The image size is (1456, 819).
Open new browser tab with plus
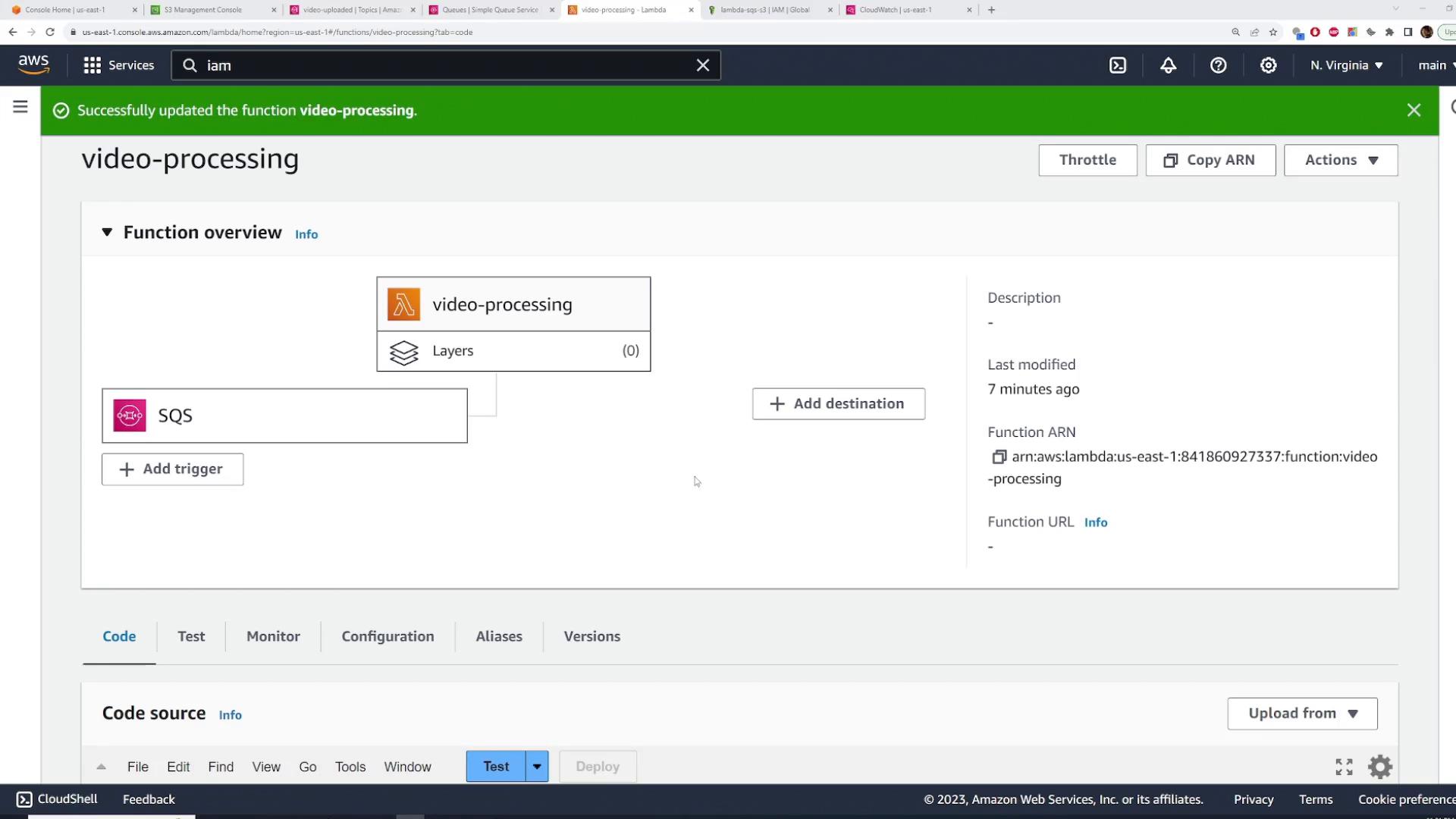tap(991, 10)
